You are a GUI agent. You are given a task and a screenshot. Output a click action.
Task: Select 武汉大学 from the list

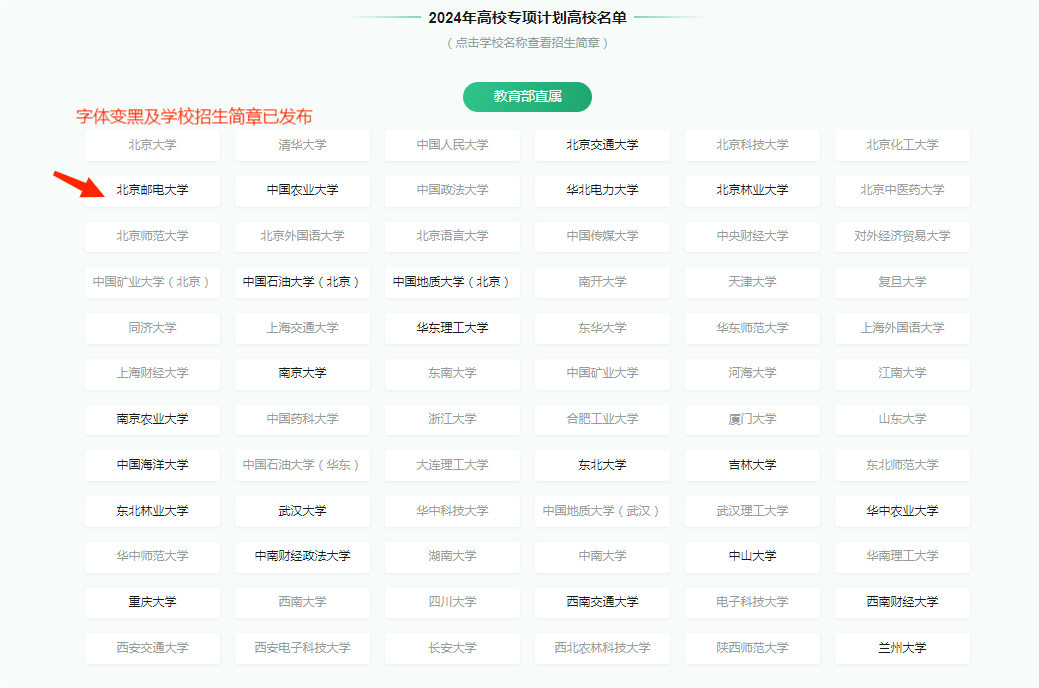tap(302, 511)
